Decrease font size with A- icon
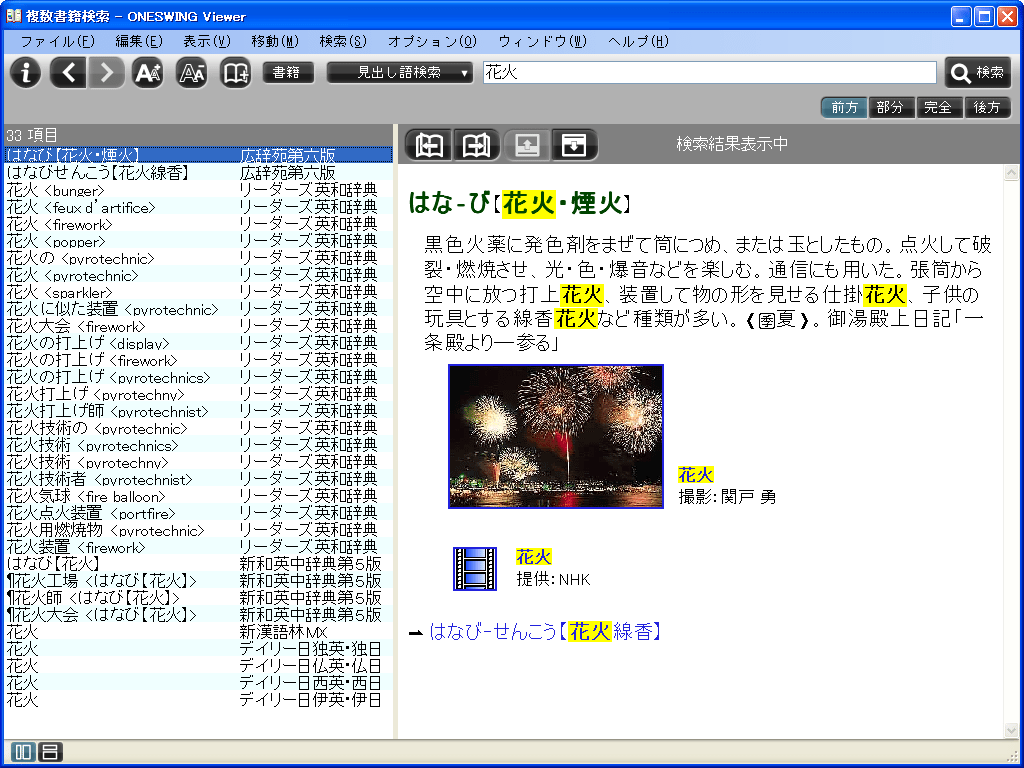Viewport: 1024px width, 768px height. [191, 72]
